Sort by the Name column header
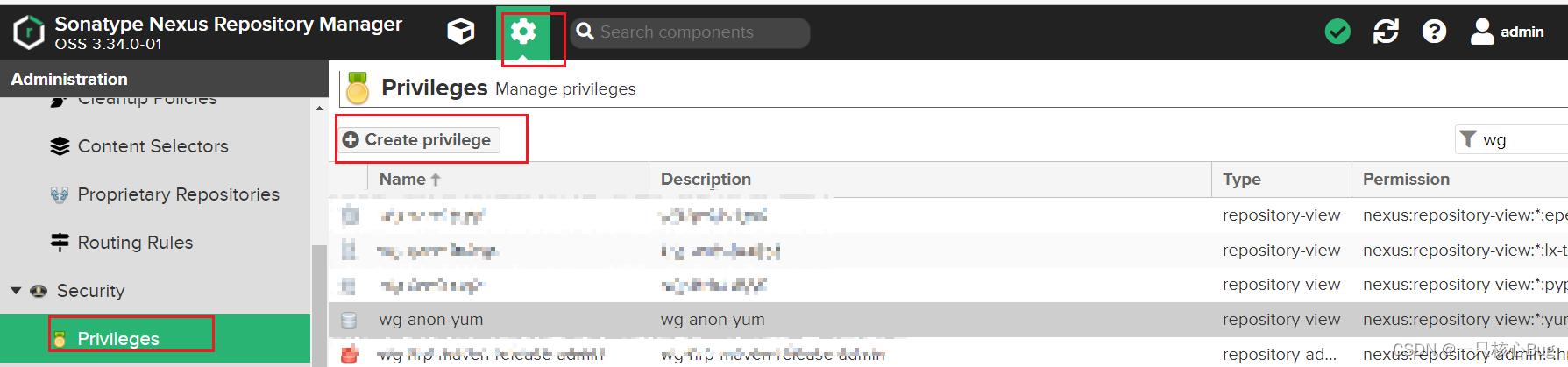The image size is (1568, 367). tap(403, 180)
